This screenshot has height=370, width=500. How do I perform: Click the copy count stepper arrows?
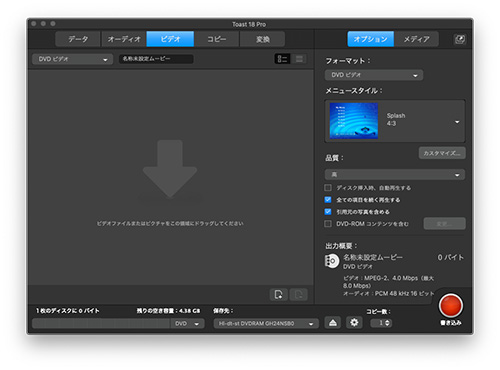pyautogui.click(x=387, y=323)
